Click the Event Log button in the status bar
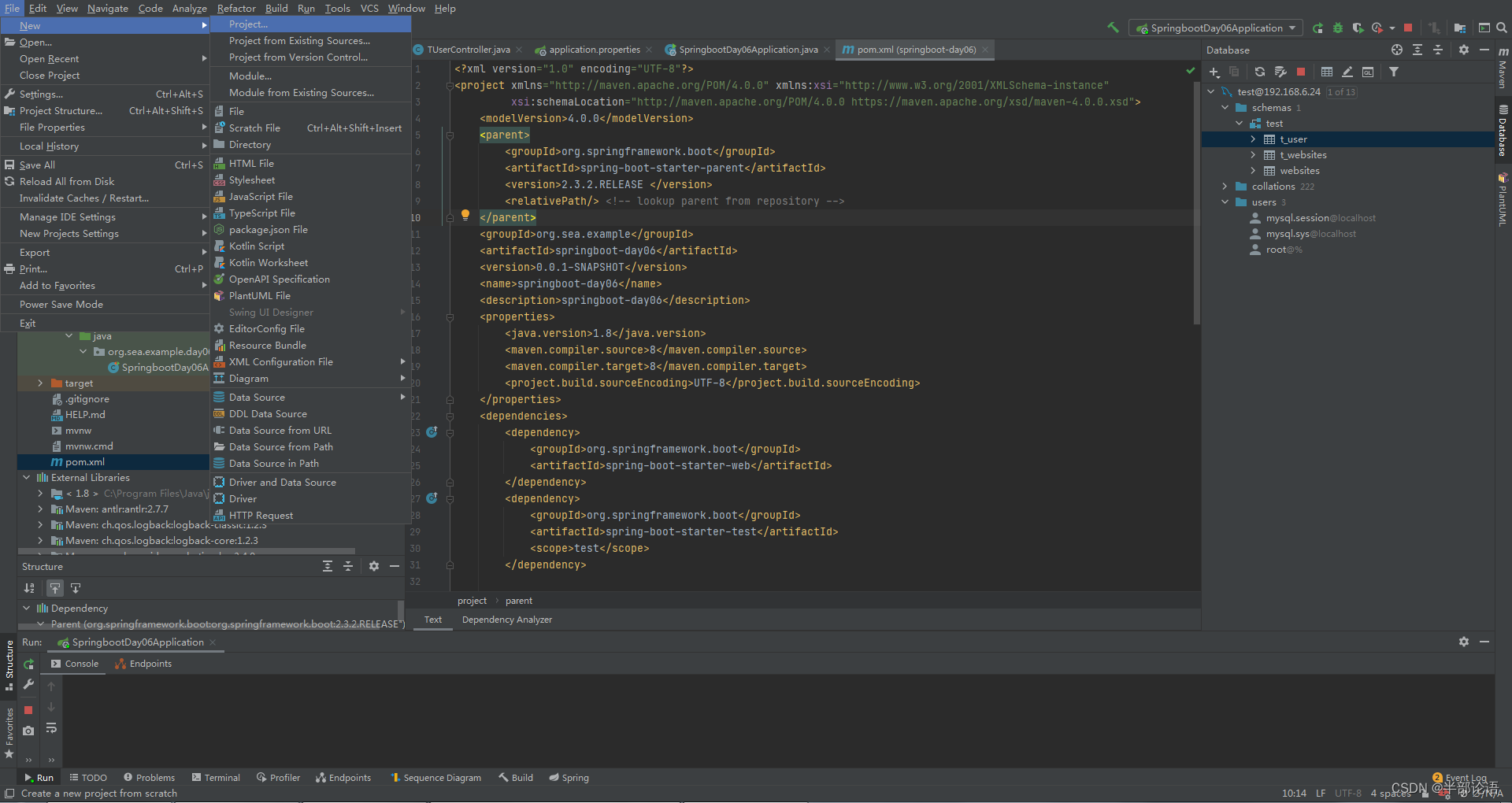The height and width of the screenshot is (803, 1512). [x=1459, y=778]
